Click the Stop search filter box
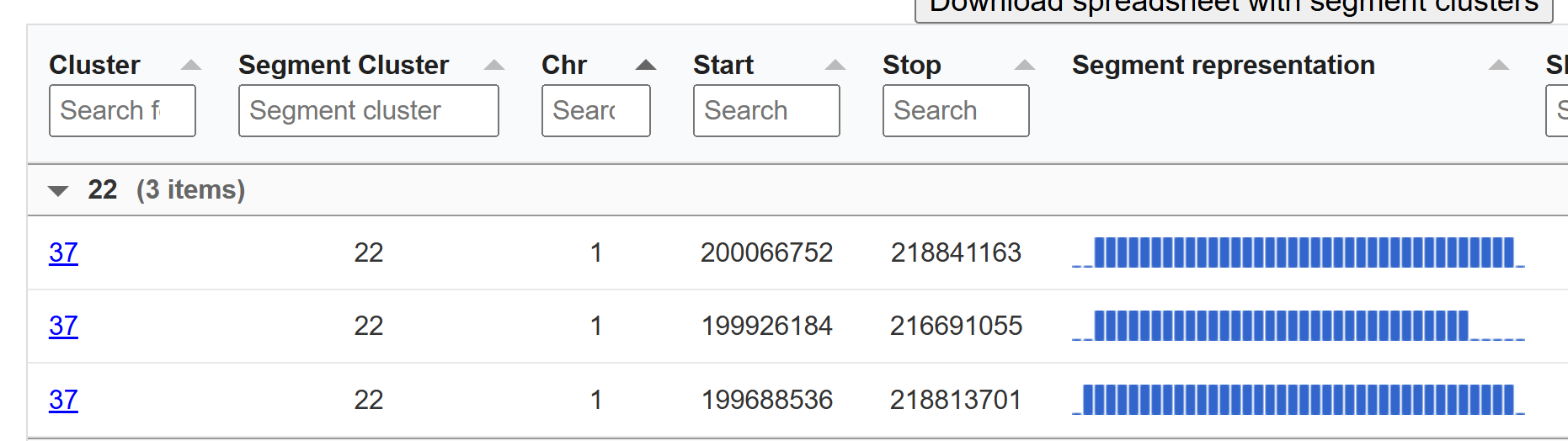Image resolution: width=1568 pixels, height=441 pixels. point(955,110)
